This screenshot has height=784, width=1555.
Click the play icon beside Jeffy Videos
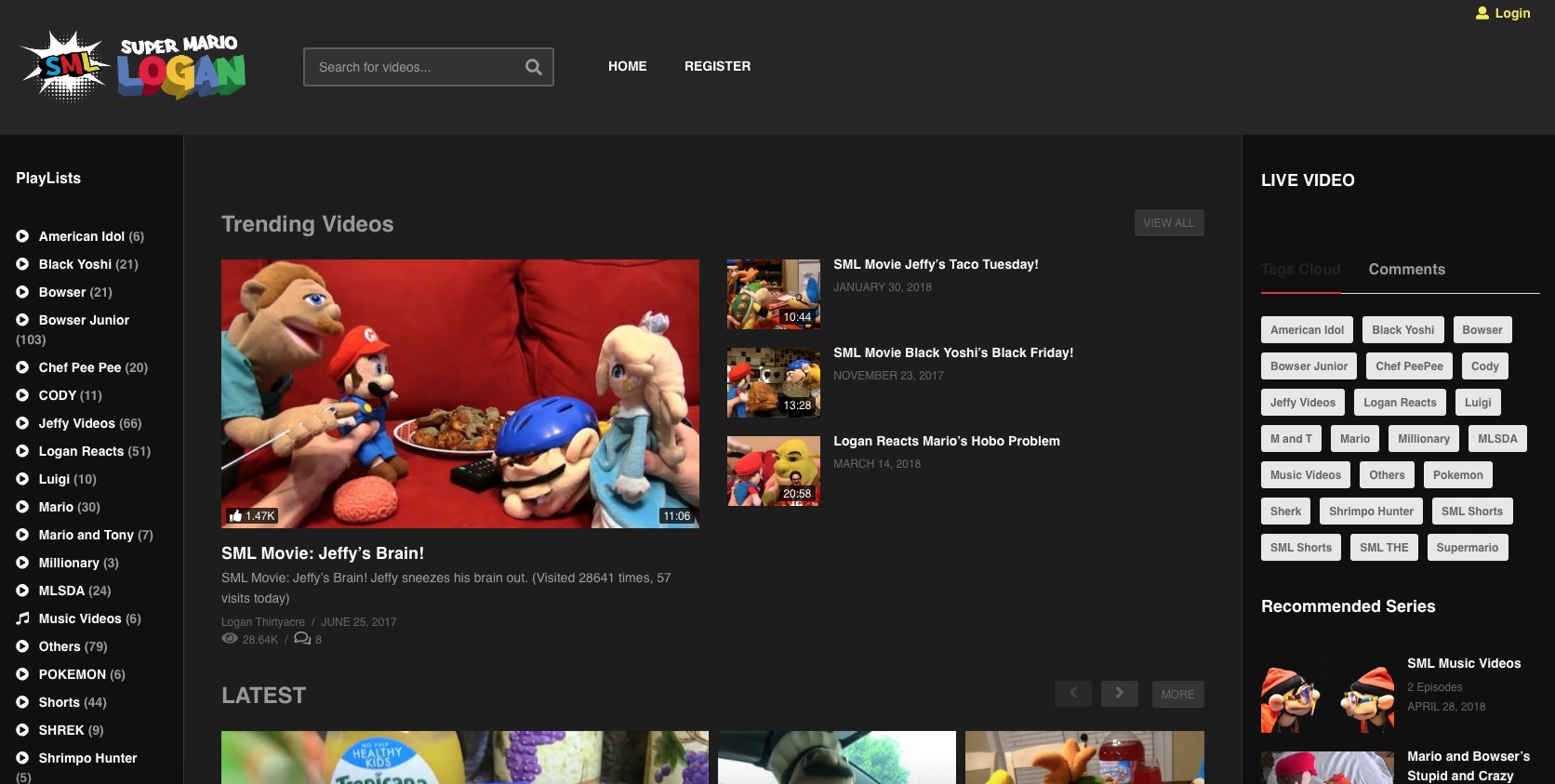coord(22,423)
